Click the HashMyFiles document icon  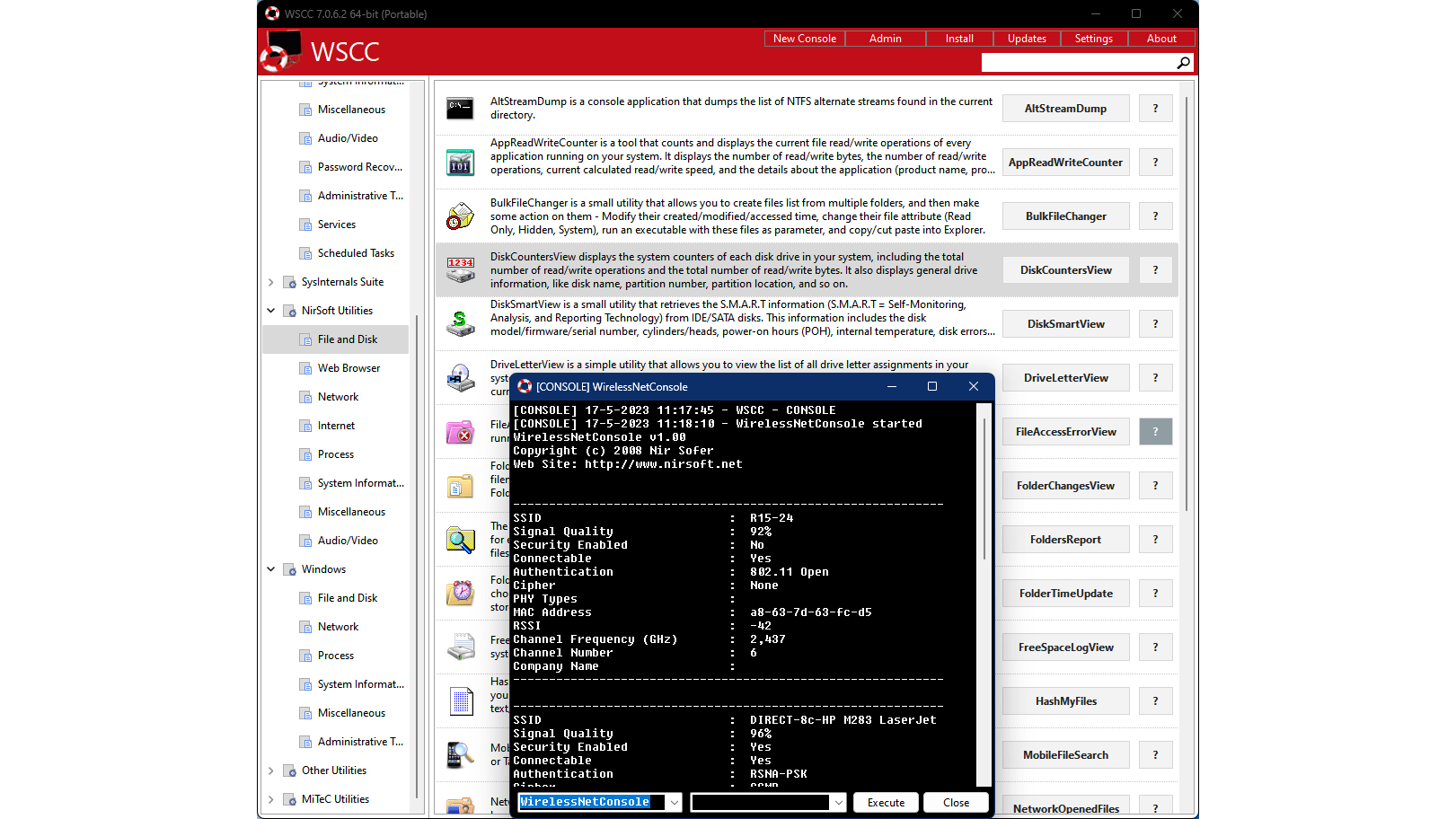[x=460, y=701]
